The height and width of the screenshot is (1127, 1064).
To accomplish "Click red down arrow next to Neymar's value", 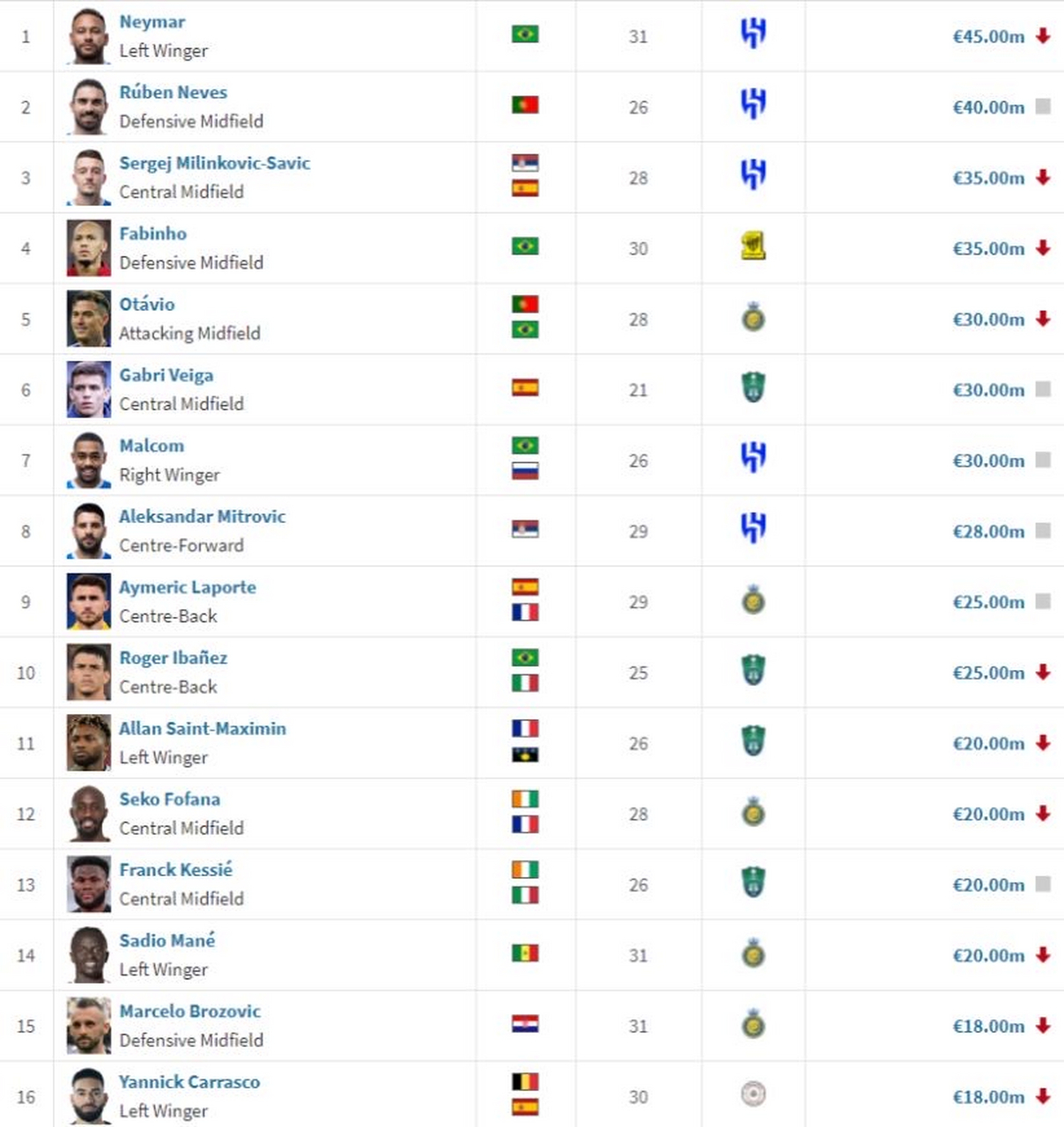I will (x=1043, y=36).
